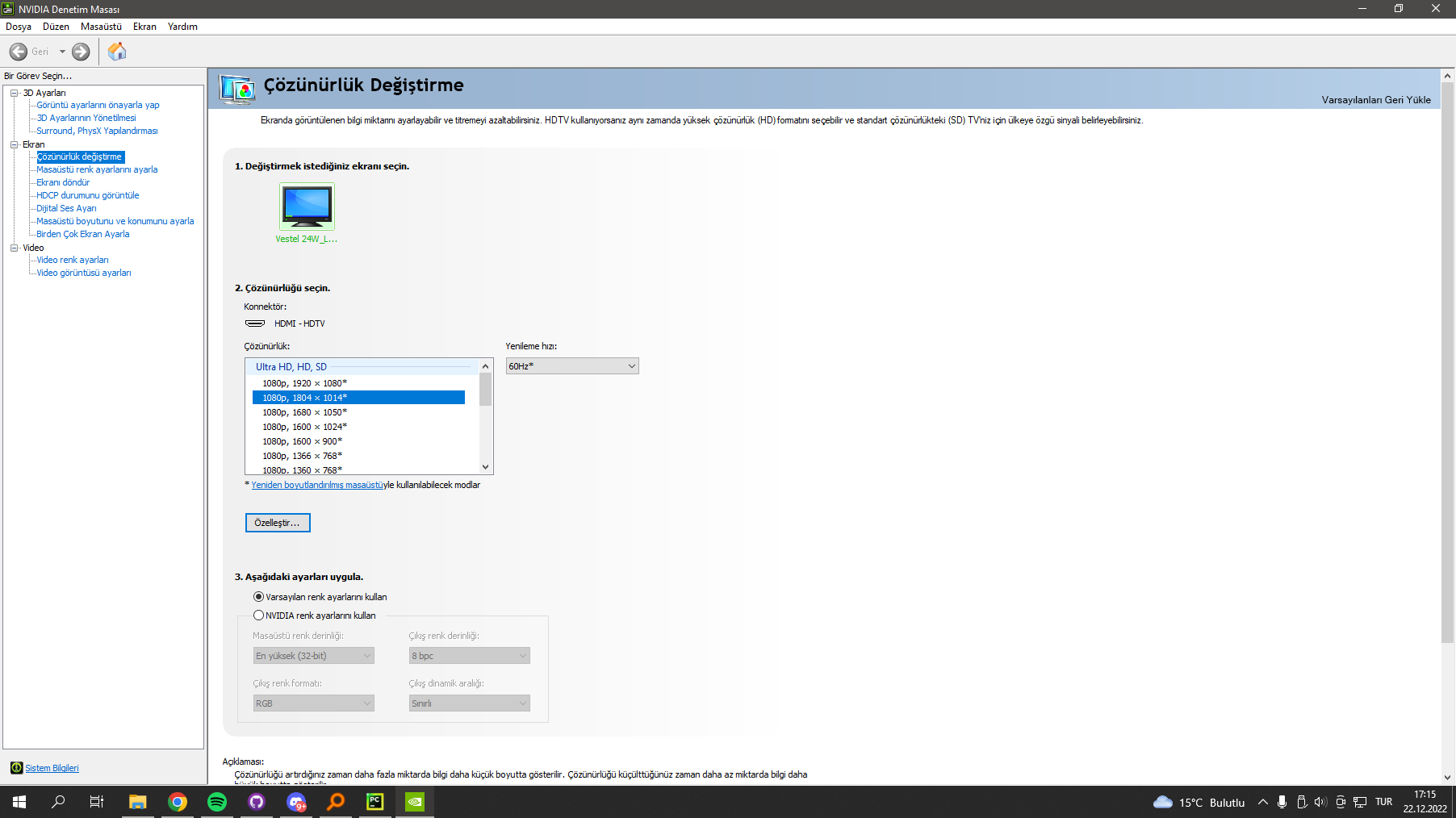Open Surround, PhysX Yapılandırması
Image resolution: width=1456 pixels, height=818 pixels.
click(97, 131)
